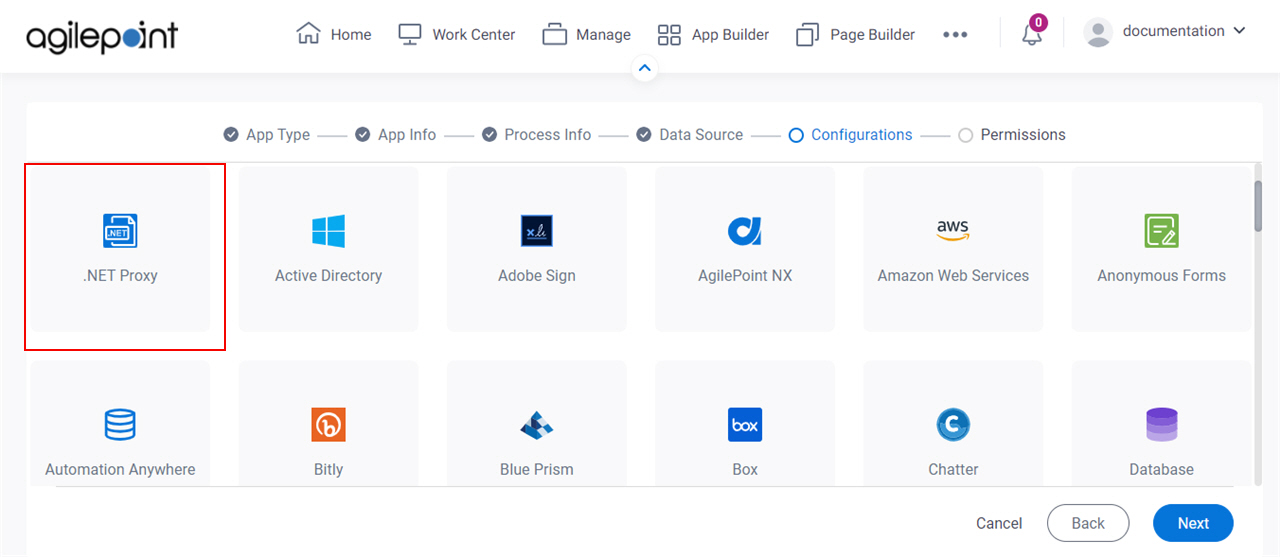1280x557 pixels.
Task: Expand the documentation user dropdown
Action: click(1183, 31)
